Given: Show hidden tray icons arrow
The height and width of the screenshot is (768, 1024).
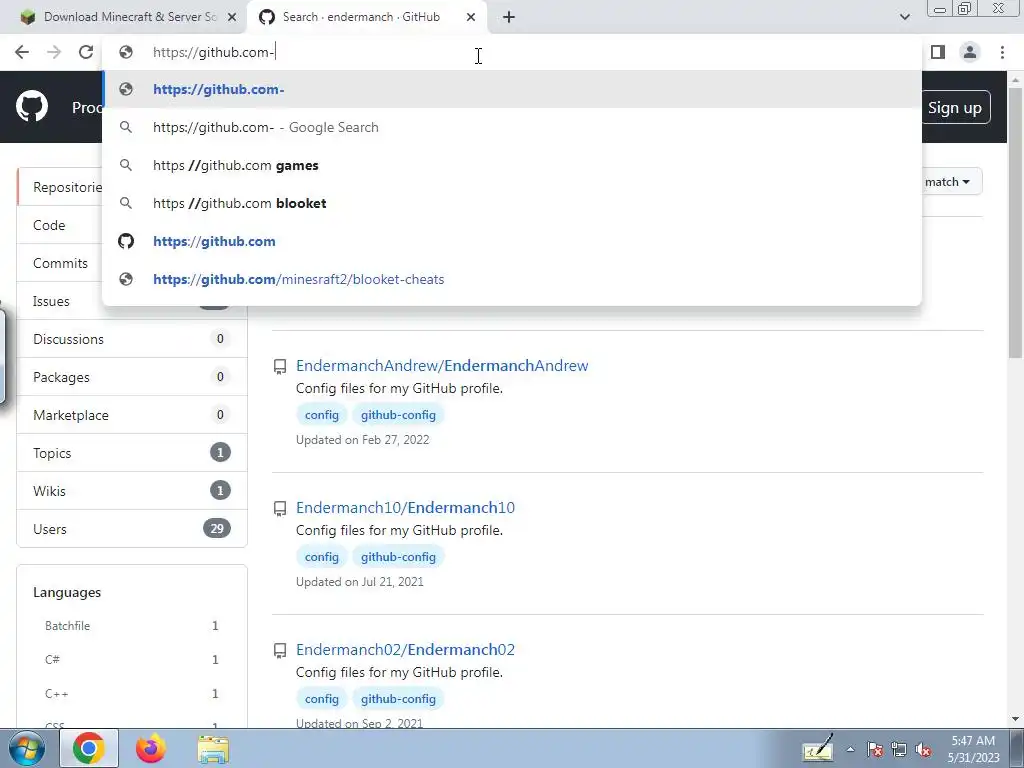Looking at the screenshot, I should [x=850, y=749].
